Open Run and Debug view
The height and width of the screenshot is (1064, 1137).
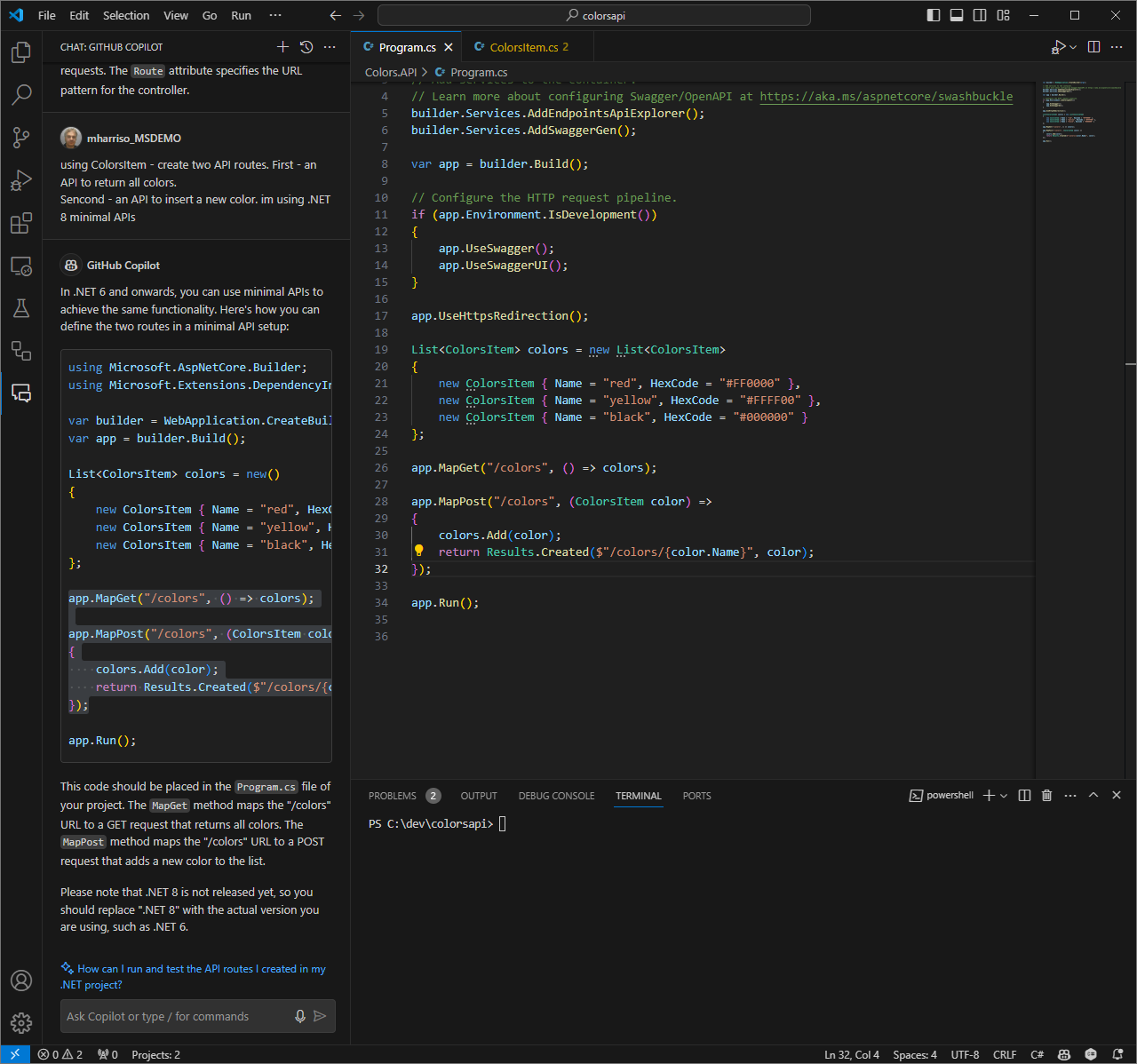pyautogui.click(x=21, y=180)
